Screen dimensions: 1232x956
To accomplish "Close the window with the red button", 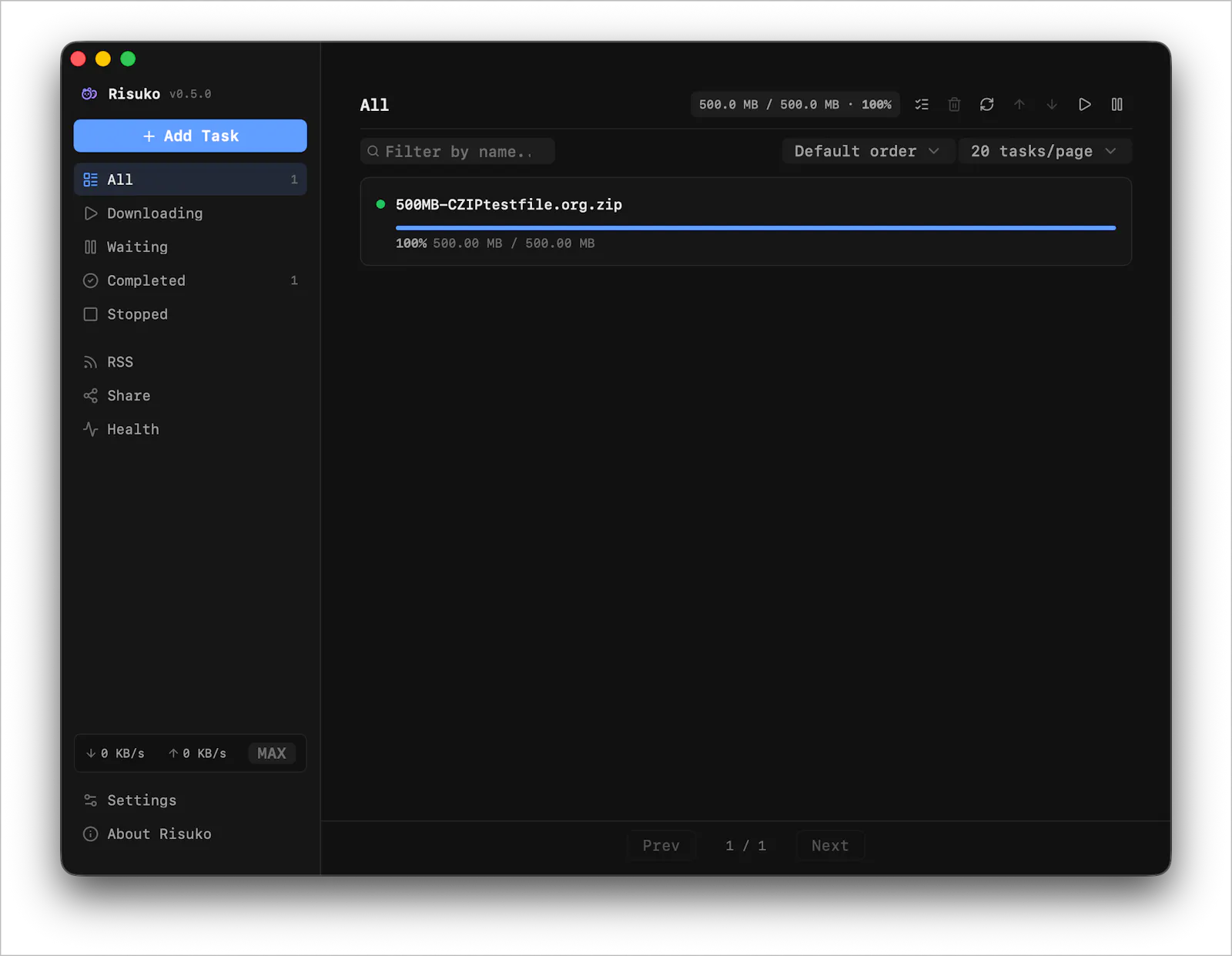I will [79, 59].
